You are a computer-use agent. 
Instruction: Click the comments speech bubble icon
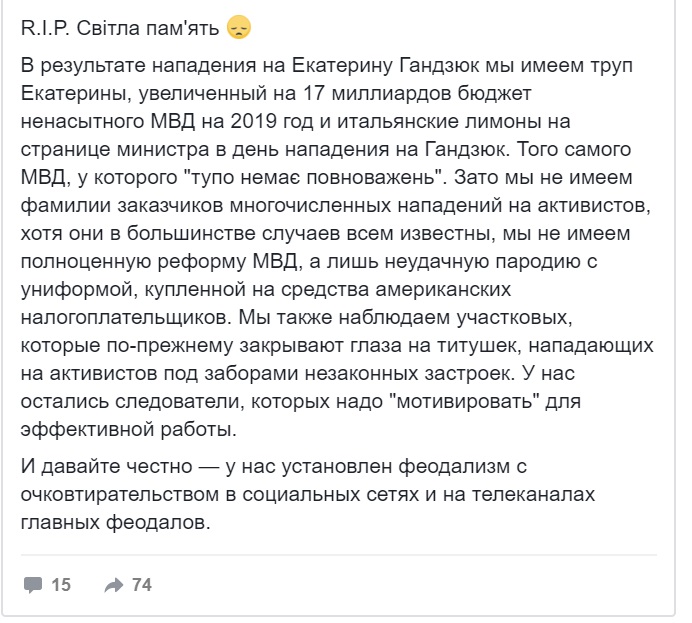point(33,585)
